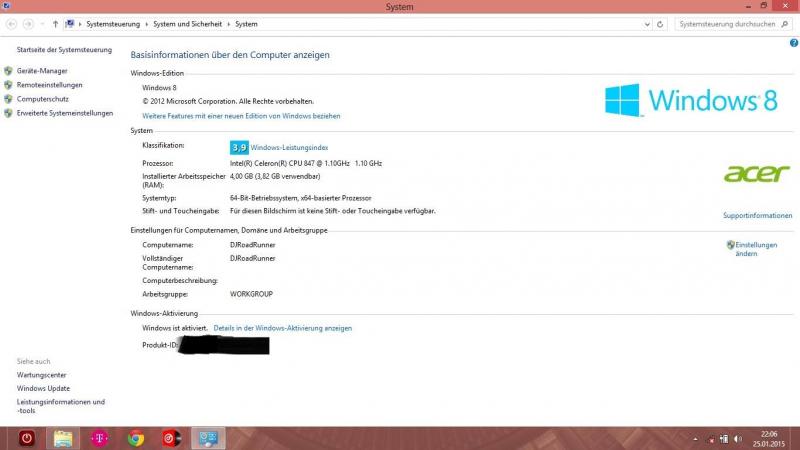This screenshot has width=800, height=450.
Task: Open System und Sicherheit in breadcrumb
Action: point(187,24)
